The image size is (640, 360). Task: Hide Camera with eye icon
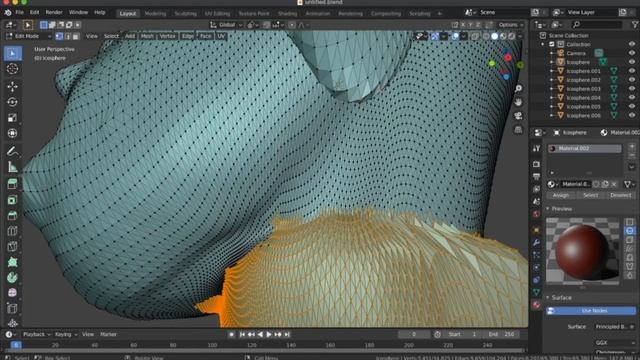click(x=632, y=53)
